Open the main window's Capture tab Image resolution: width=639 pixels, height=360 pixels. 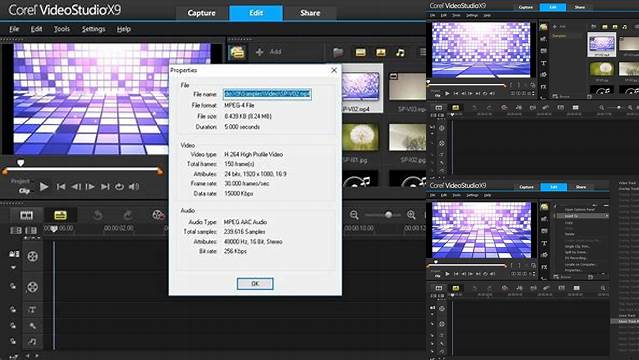point(201,13)
